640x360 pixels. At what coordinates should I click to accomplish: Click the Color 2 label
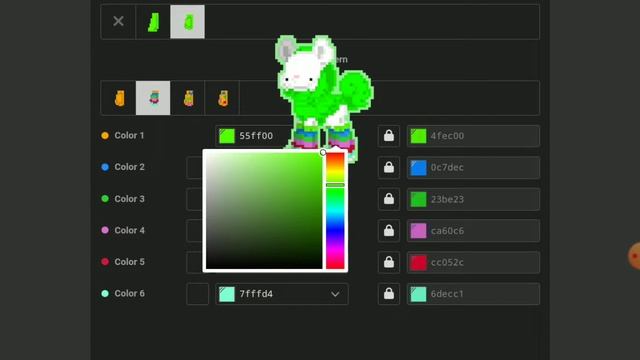(x=129, y=167)
